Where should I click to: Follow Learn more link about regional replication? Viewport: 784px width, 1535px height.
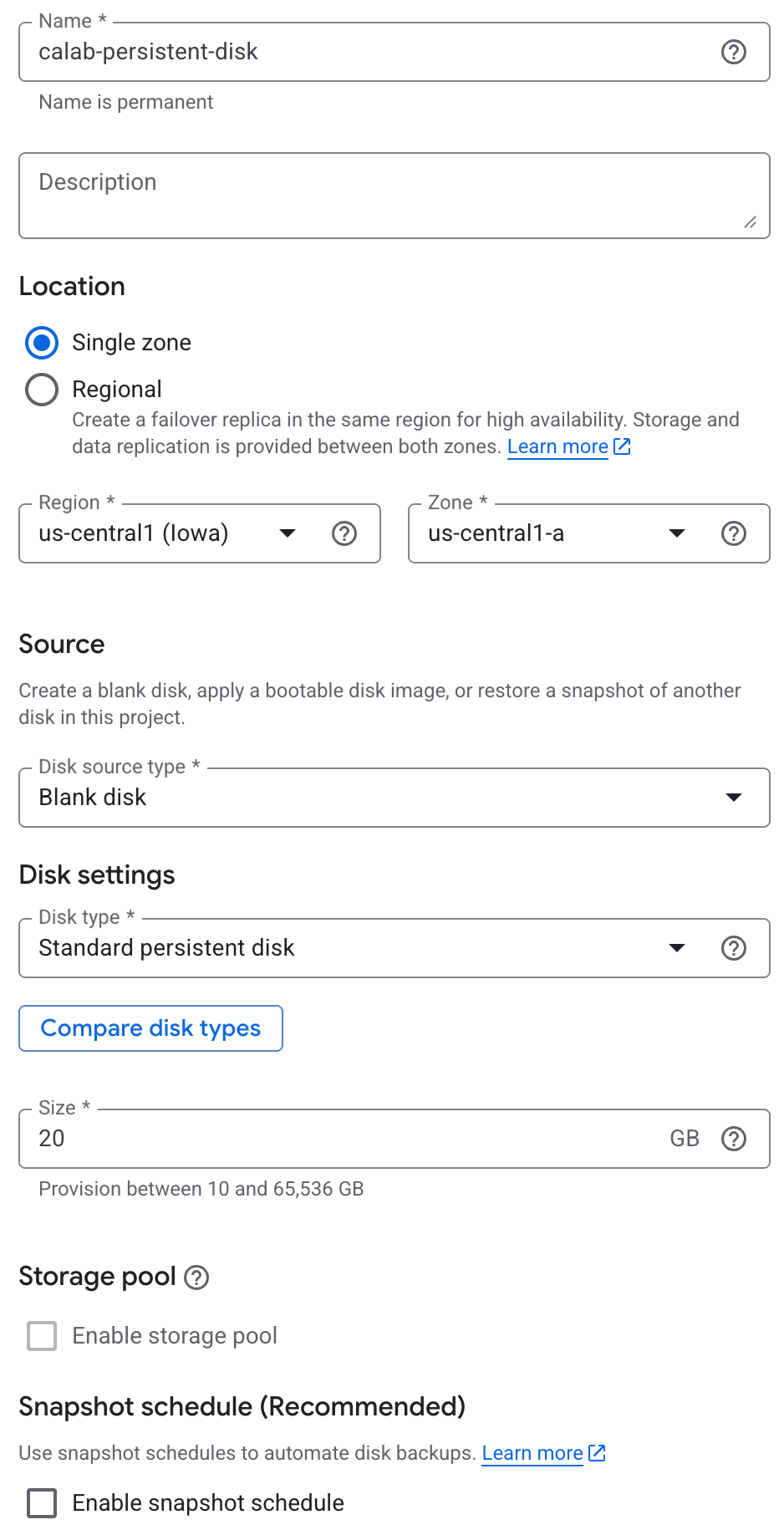tap(557, 446)
